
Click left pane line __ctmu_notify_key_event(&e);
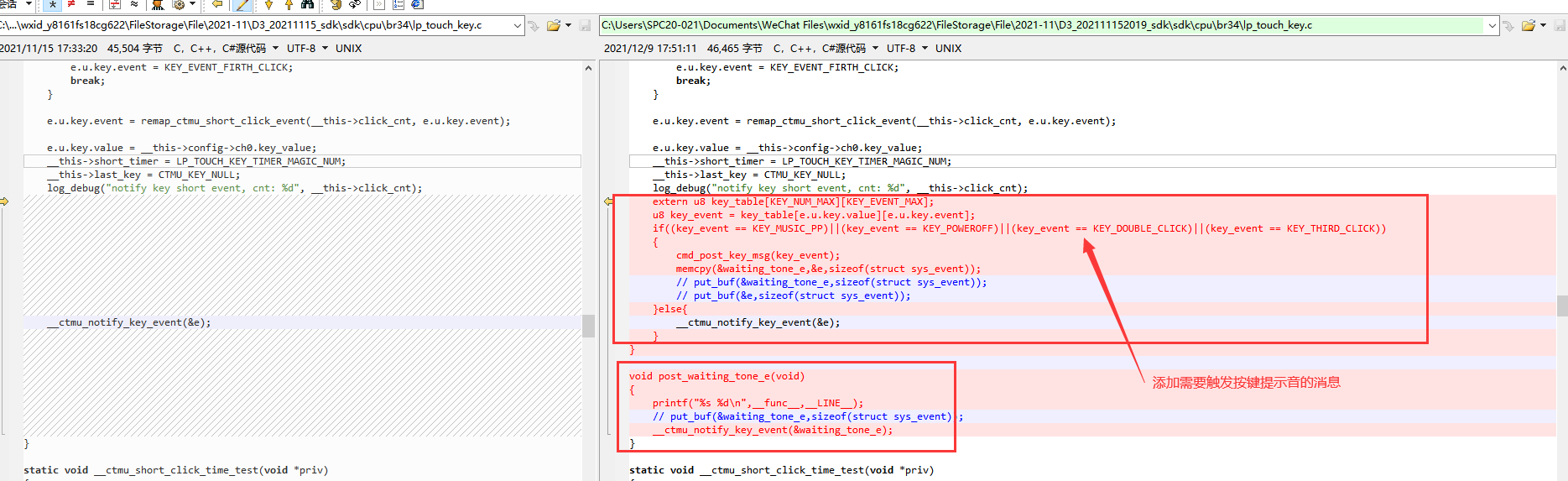(129, 322)
